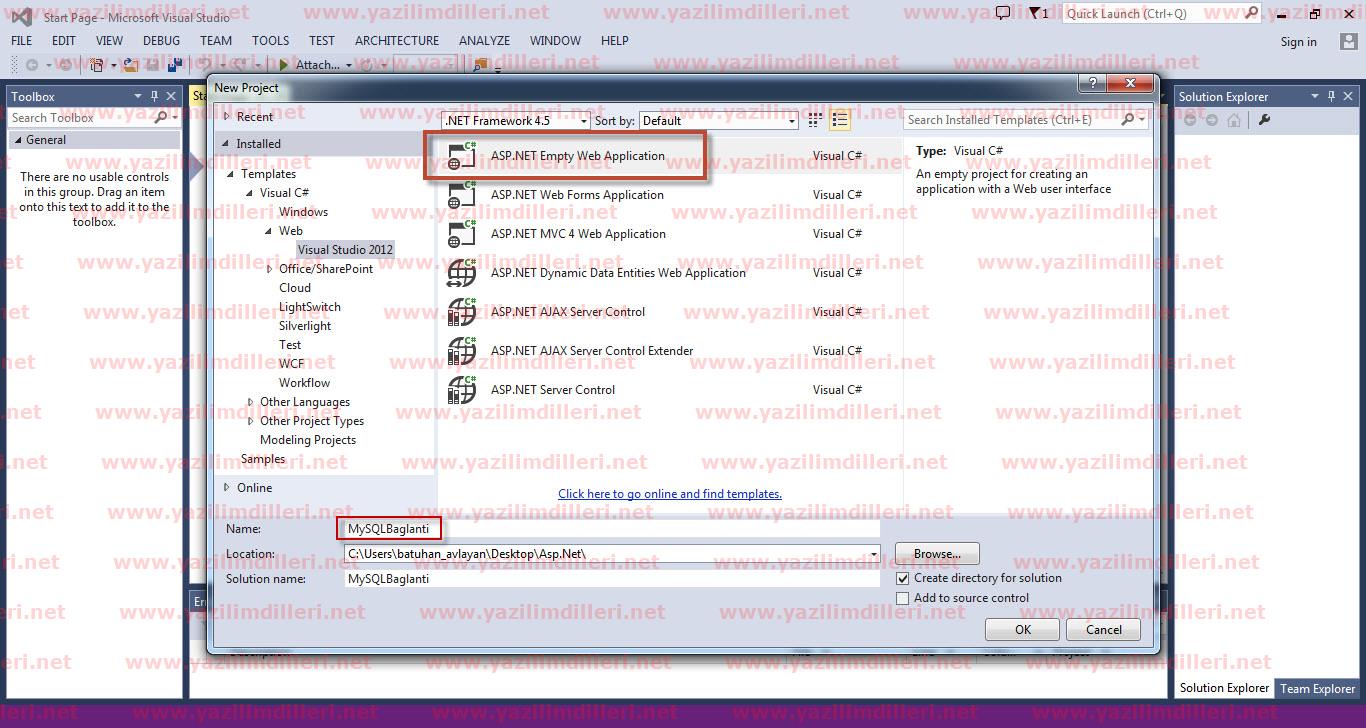Open the Location path dropdown arrow
1366x728 pixels.
(x=874, y=554)
